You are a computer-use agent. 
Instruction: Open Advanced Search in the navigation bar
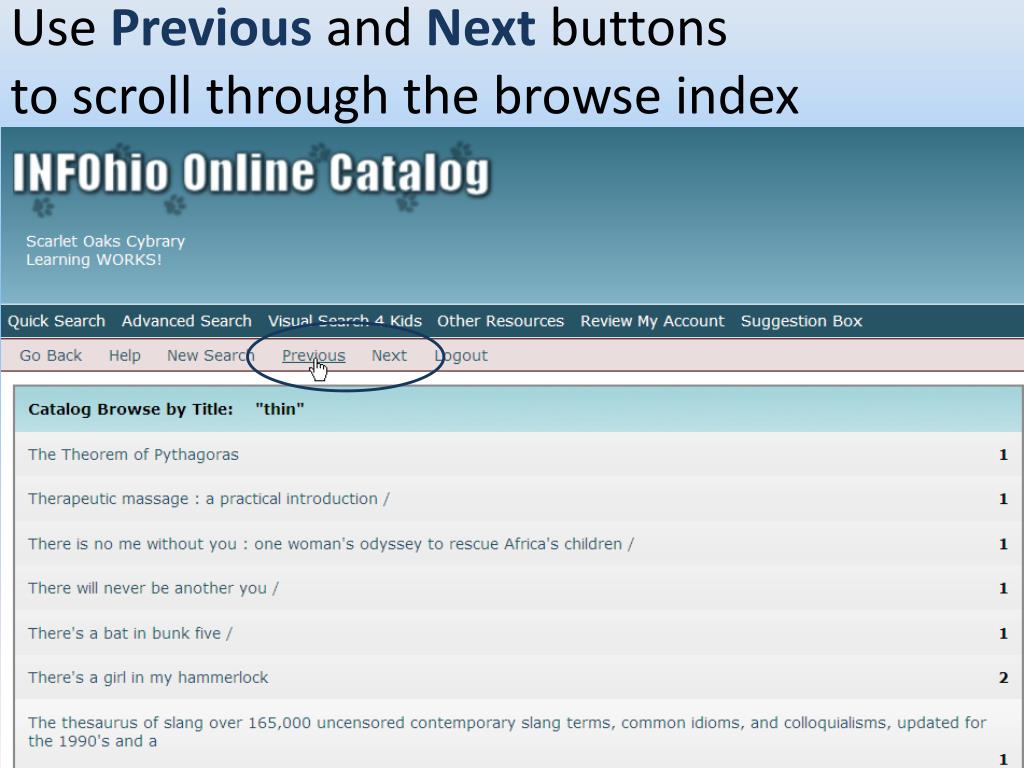tap(186, 321)
